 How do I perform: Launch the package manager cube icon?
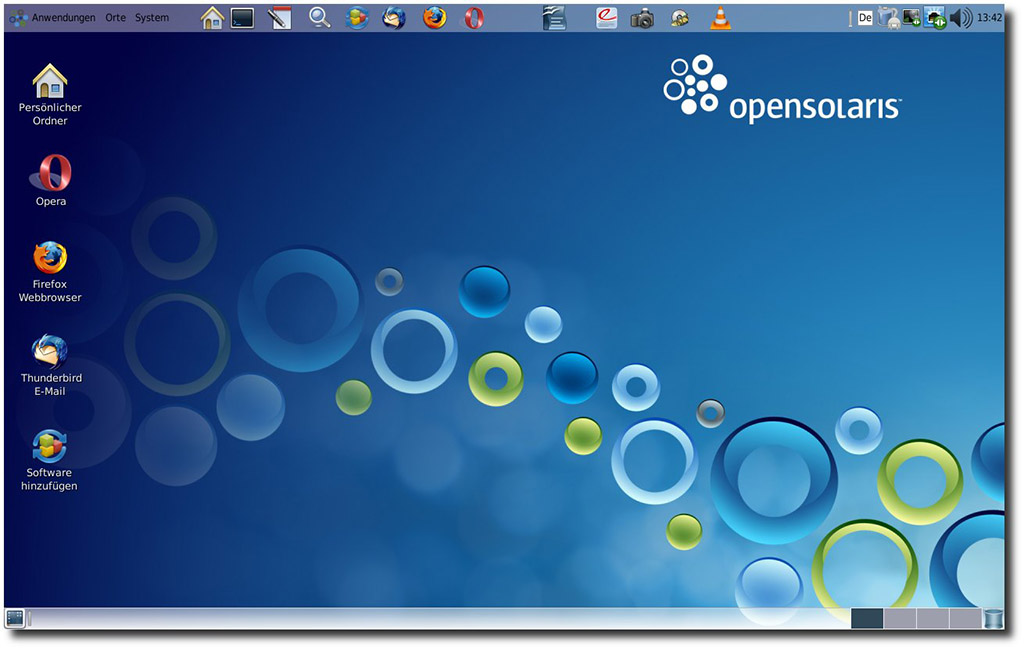point(357,17)
